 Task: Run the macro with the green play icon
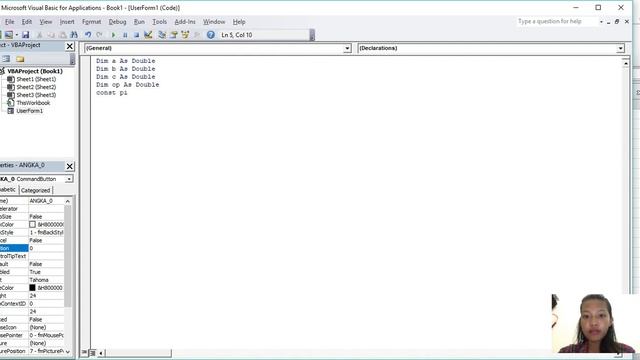pyautogui.click(x=113, y=35)
